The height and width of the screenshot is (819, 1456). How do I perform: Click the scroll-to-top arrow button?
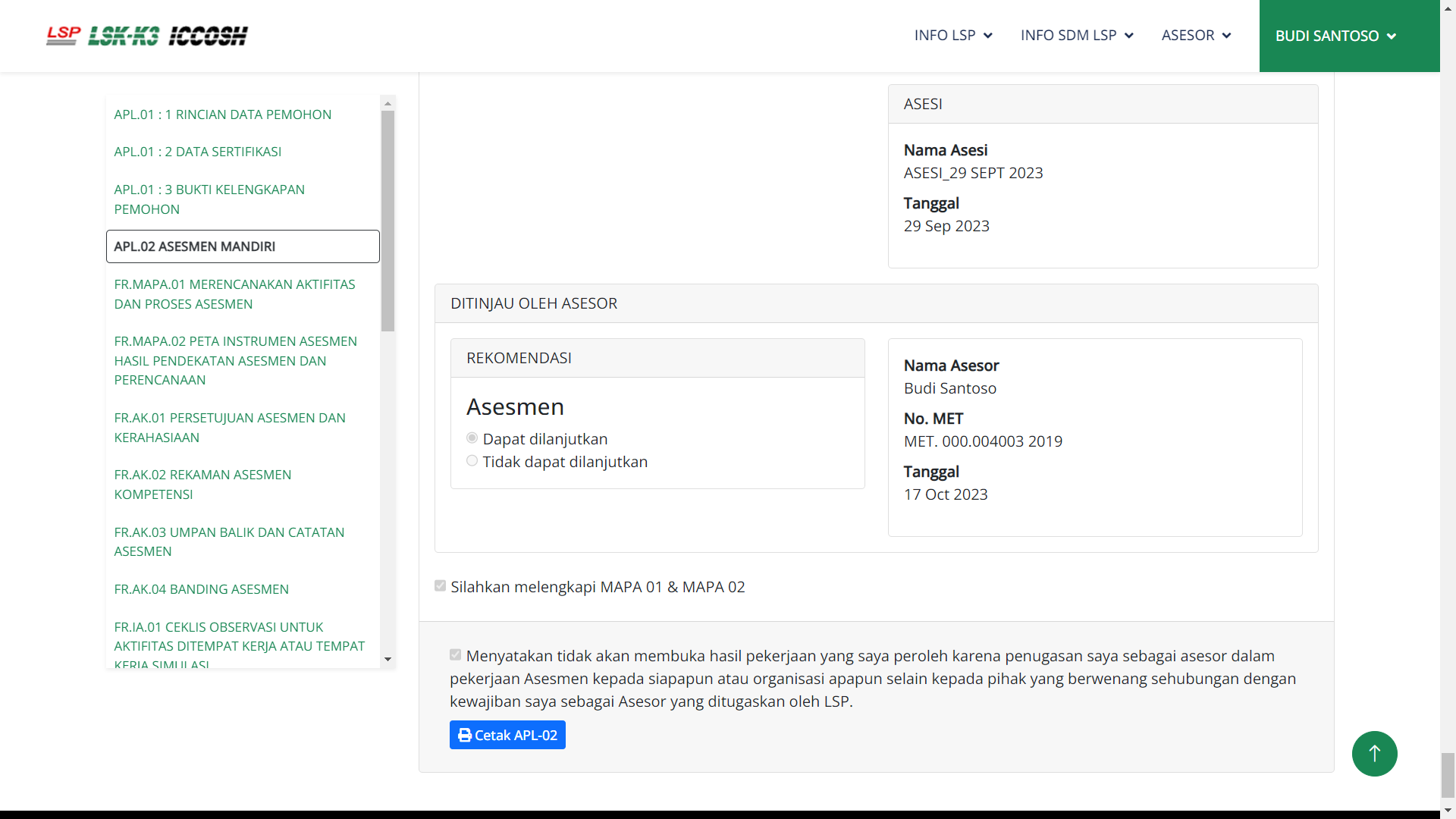point(1374,754)
